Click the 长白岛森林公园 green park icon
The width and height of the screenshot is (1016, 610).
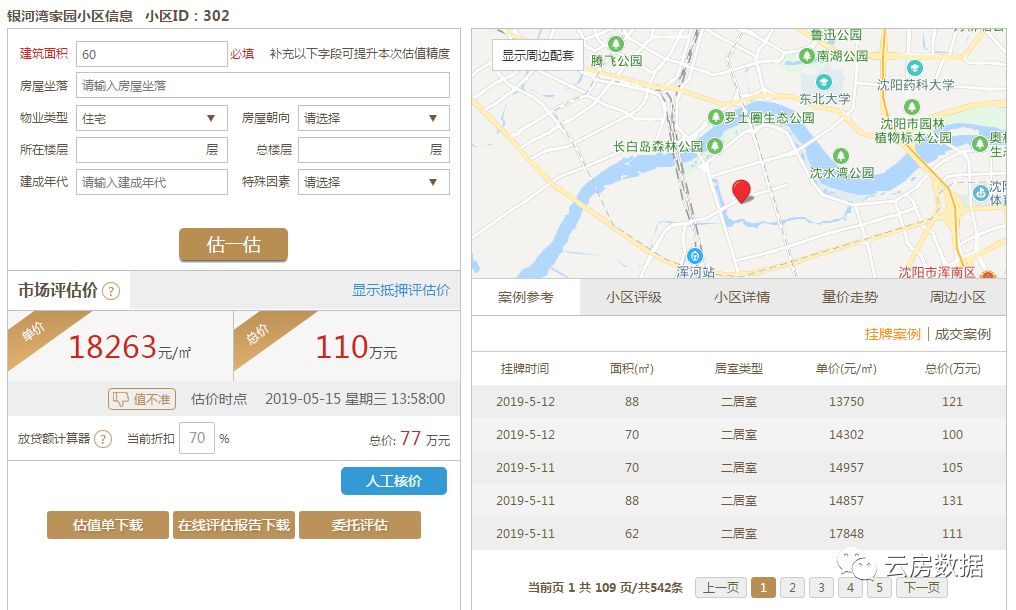717,145
